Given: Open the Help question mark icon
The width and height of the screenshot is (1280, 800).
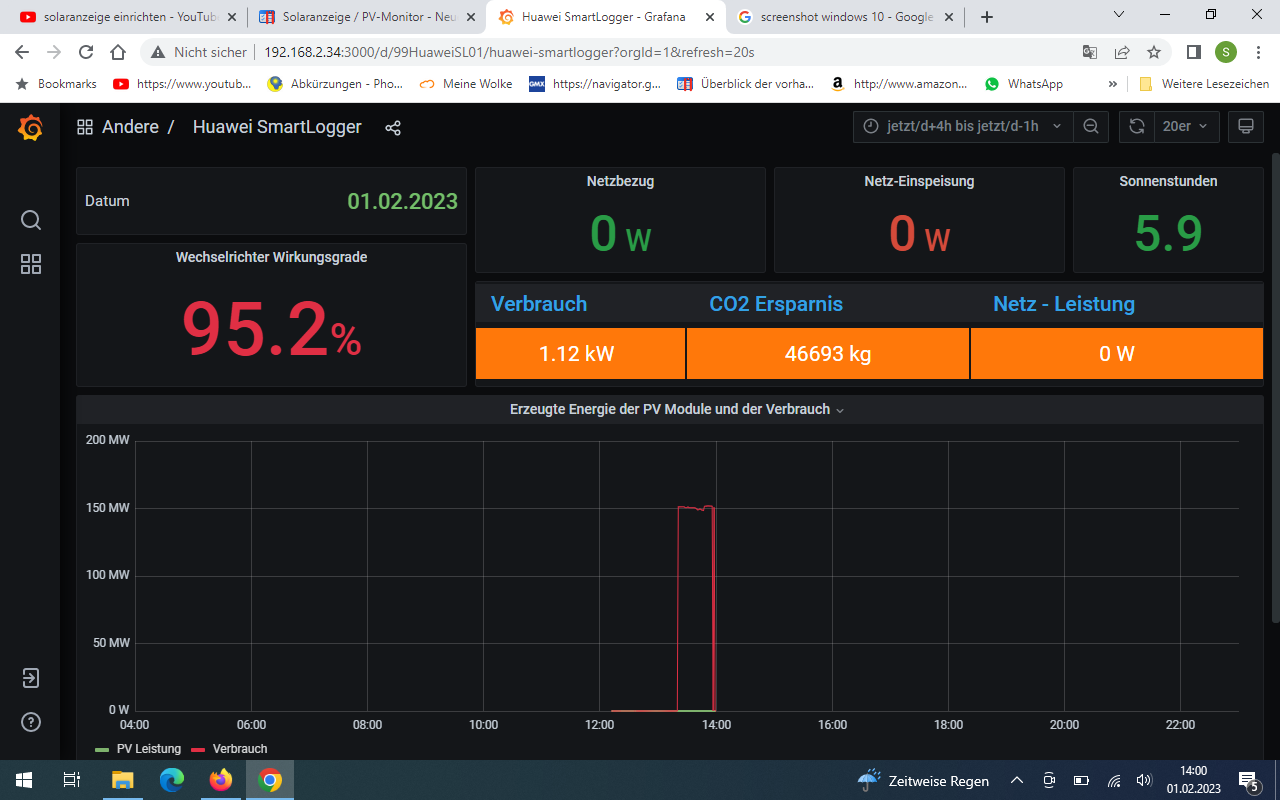Looking at the screenshot, I should click(31, 722).
